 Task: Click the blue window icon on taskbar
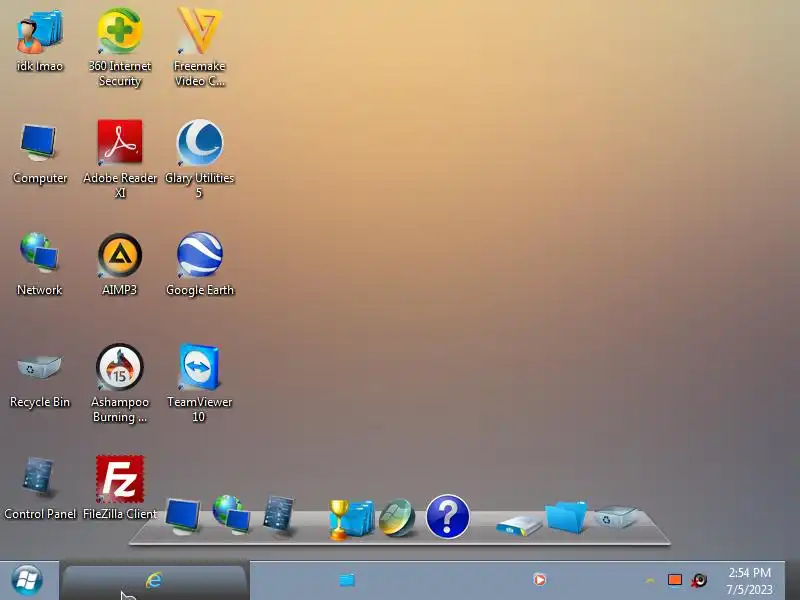tap(347, 580)
